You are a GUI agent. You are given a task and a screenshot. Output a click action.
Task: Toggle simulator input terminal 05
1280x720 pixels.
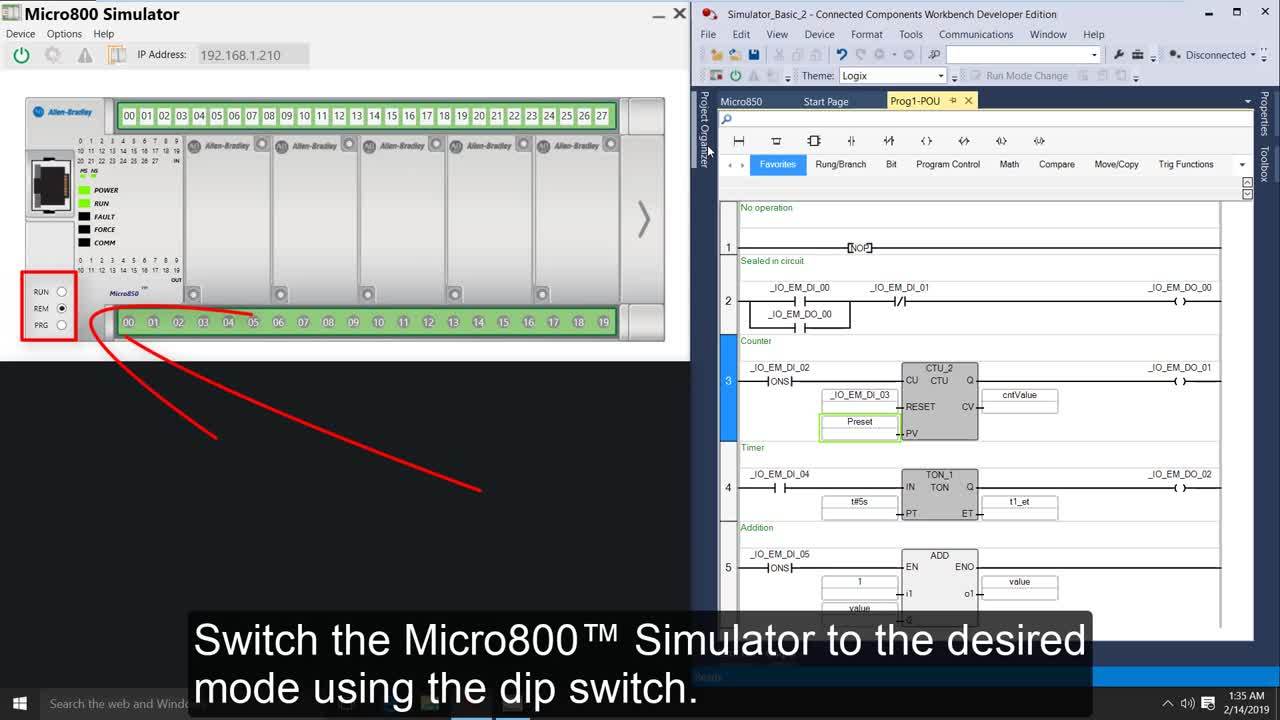(x=217, y=116)
